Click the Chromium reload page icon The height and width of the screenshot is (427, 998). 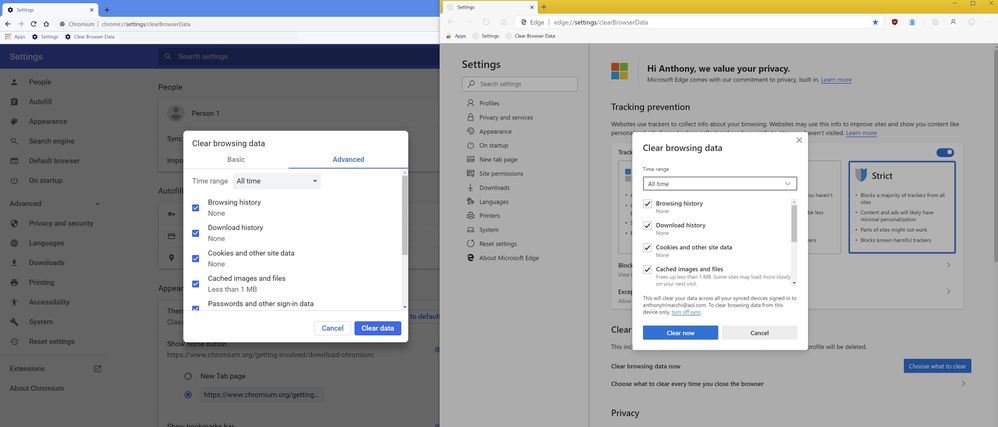tap(33, 24)
